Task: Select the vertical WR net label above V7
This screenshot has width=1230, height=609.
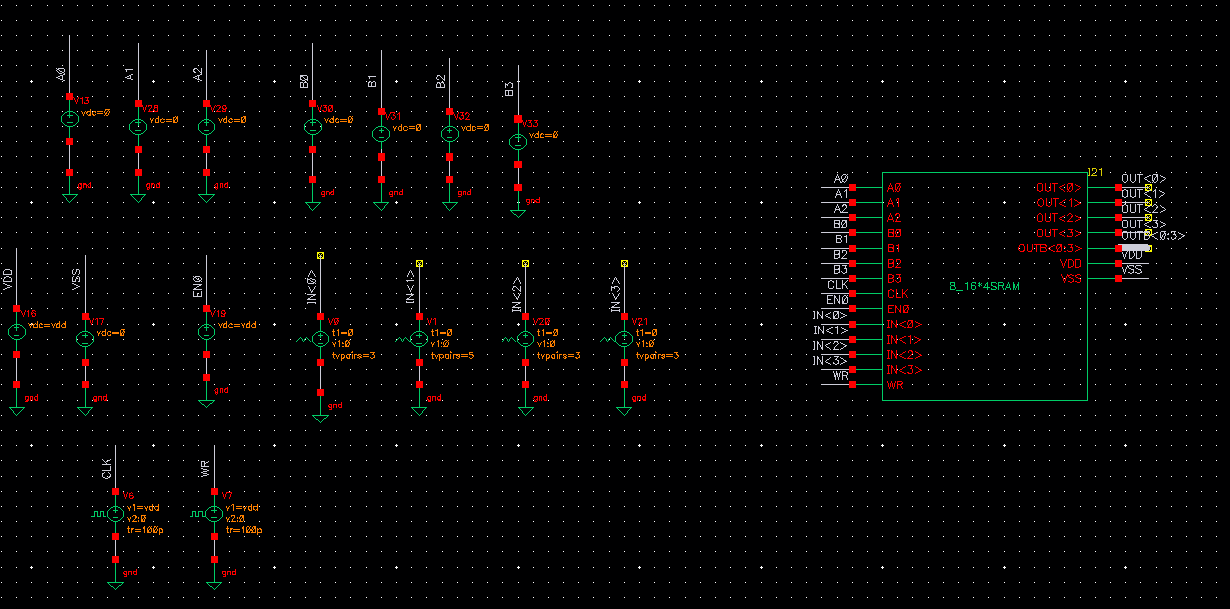Action: point(206,468)
